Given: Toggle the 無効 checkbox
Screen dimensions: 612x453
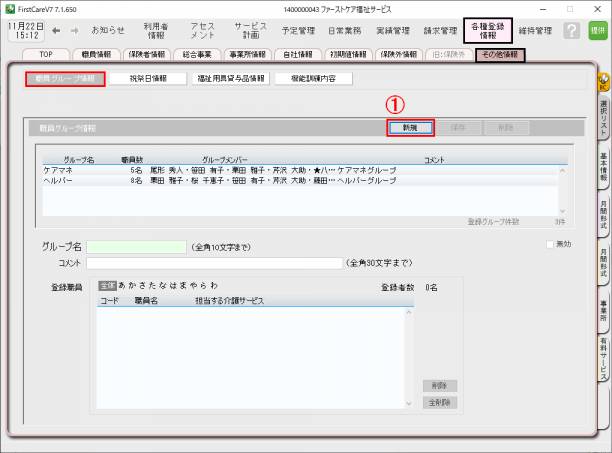Looking at the screenshot, I should coord(550,245).
